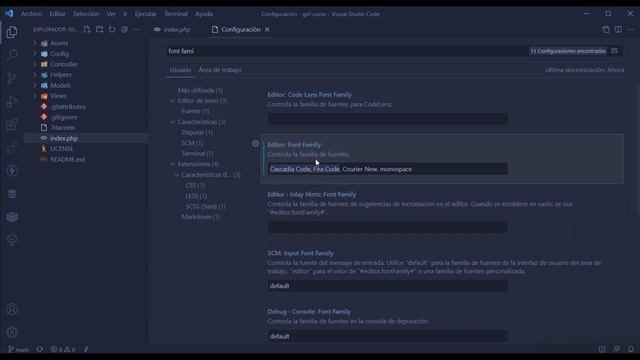Open the README.md file
Screen dimensions: 640x360
click(x=68, y=159)
